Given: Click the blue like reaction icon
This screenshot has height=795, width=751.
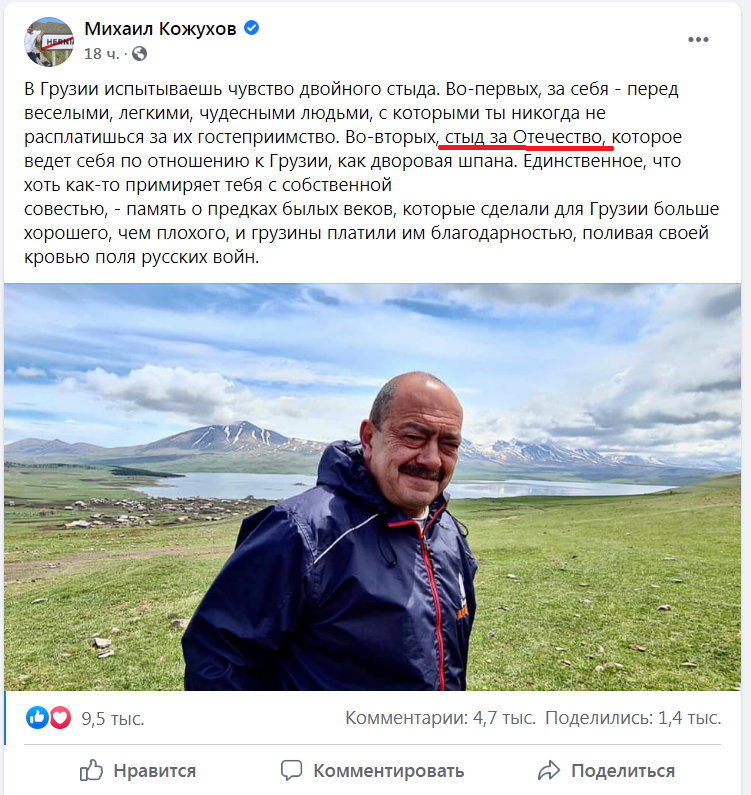Looking at the screenshot, I should pyautogui.click(x=37, y=717).
